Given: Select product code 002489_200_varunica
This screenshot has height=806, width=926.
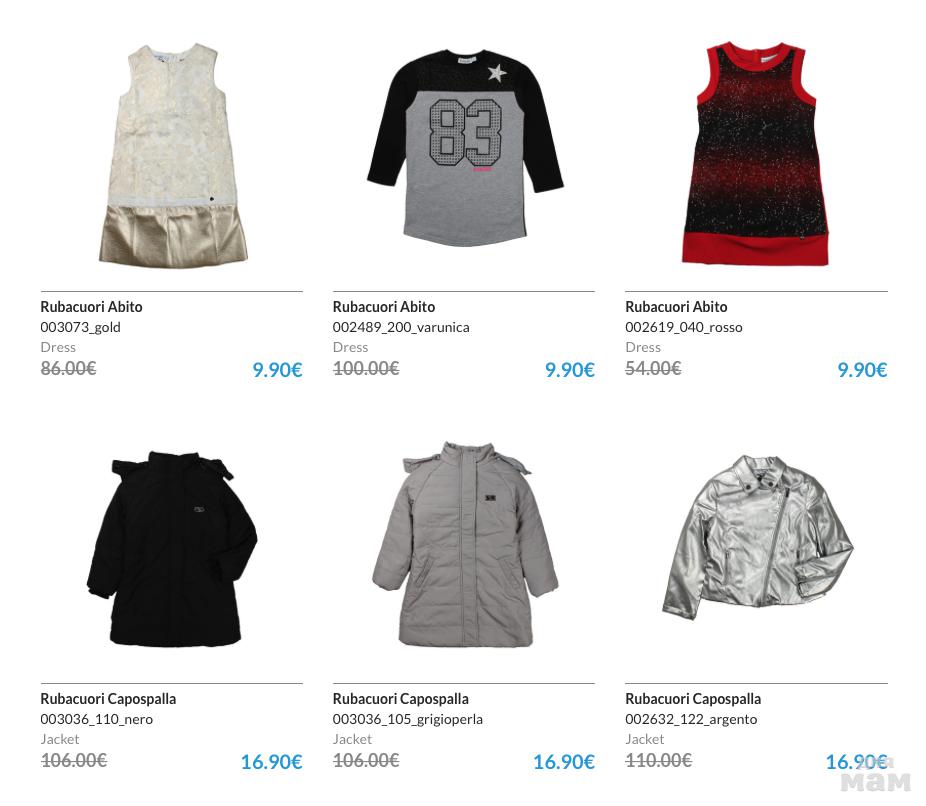Looking at the screenshot, I should [401, 328].
